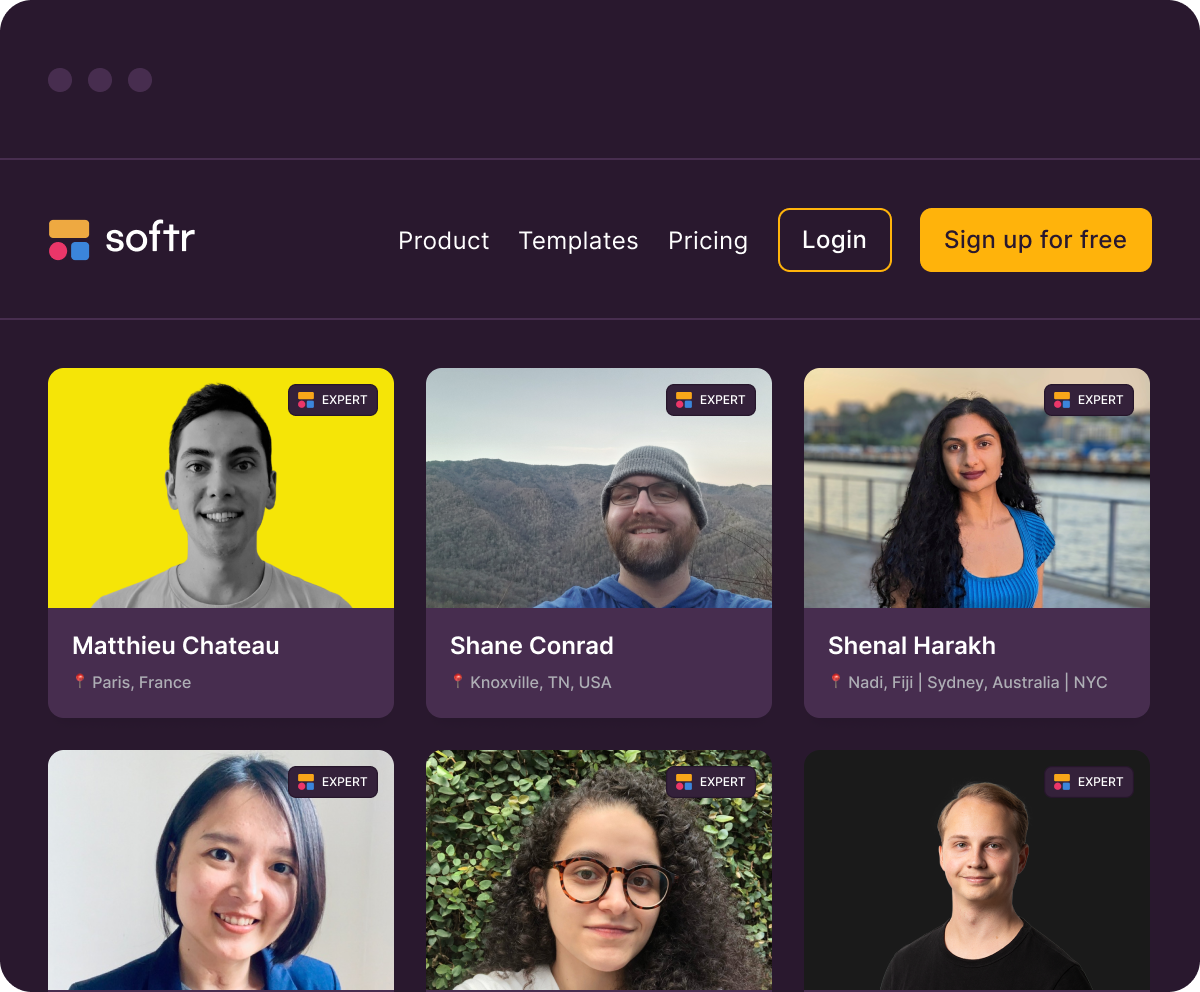Click the Sign up for free button
Image resolution: width=1200 pixels, height=992 pixels.
click(1036, 240)
